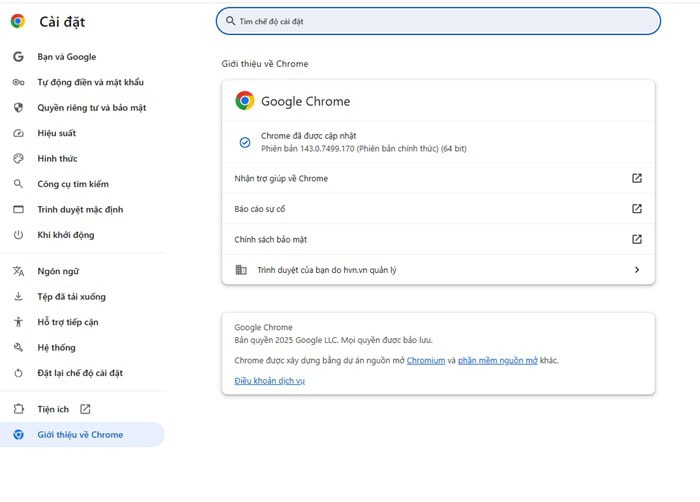Follow the phần mềm nguồn mở link
700x502 pixels.
[497, 360]
